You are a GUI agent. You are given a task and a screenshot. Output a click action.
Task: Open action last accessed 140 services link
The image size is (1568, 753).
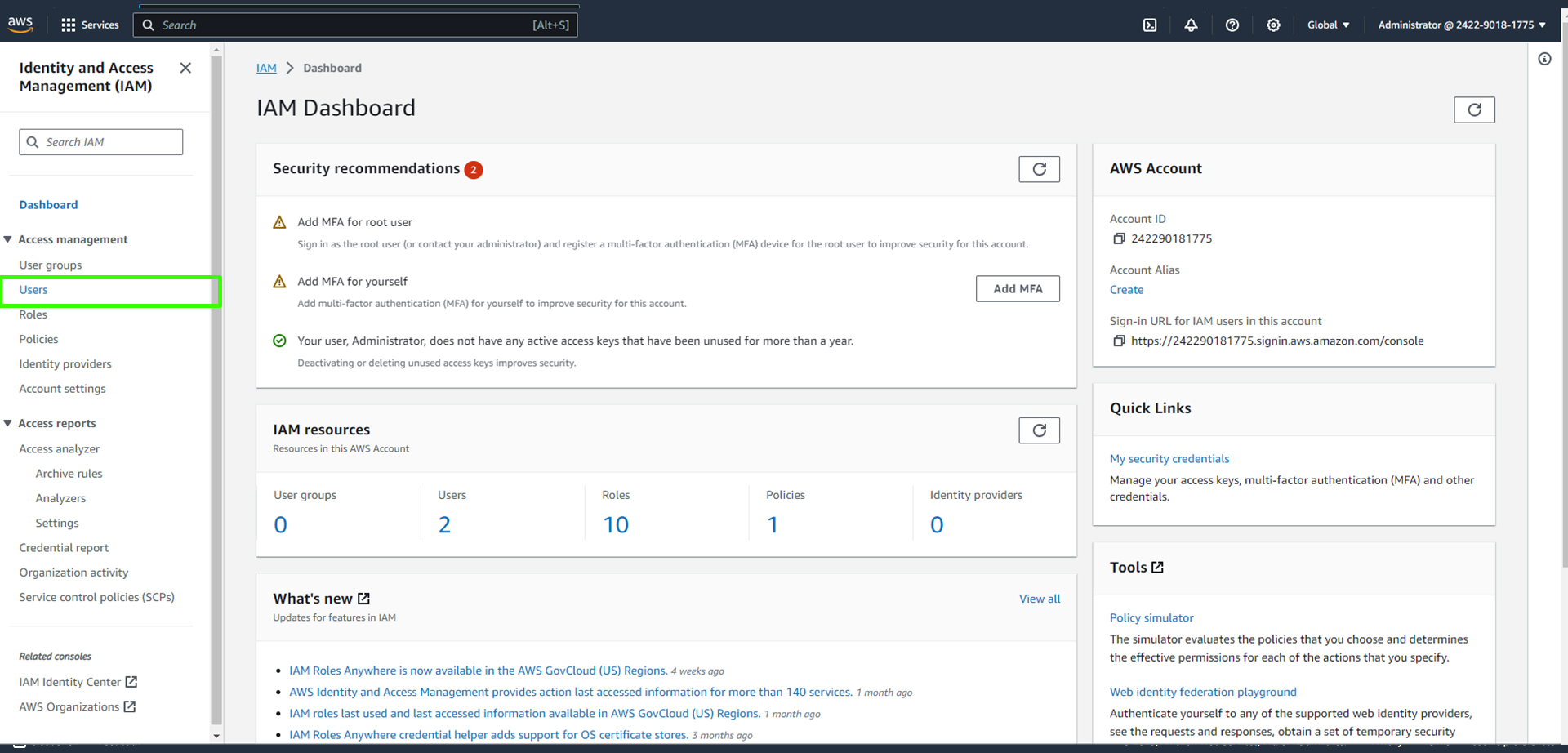pyautogui.click(x=571, y=692)
